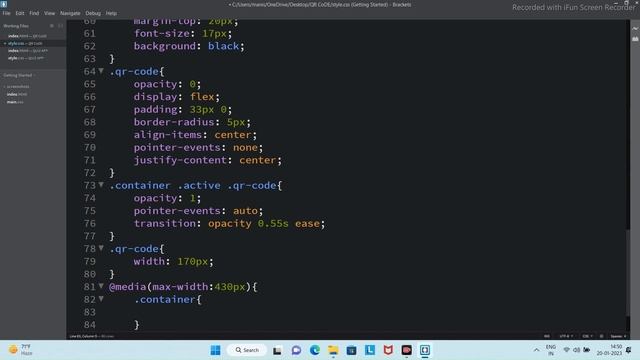Screen dimensions: 640x360
Task: Click the lint status indicator in status bar
Action: 601,336
